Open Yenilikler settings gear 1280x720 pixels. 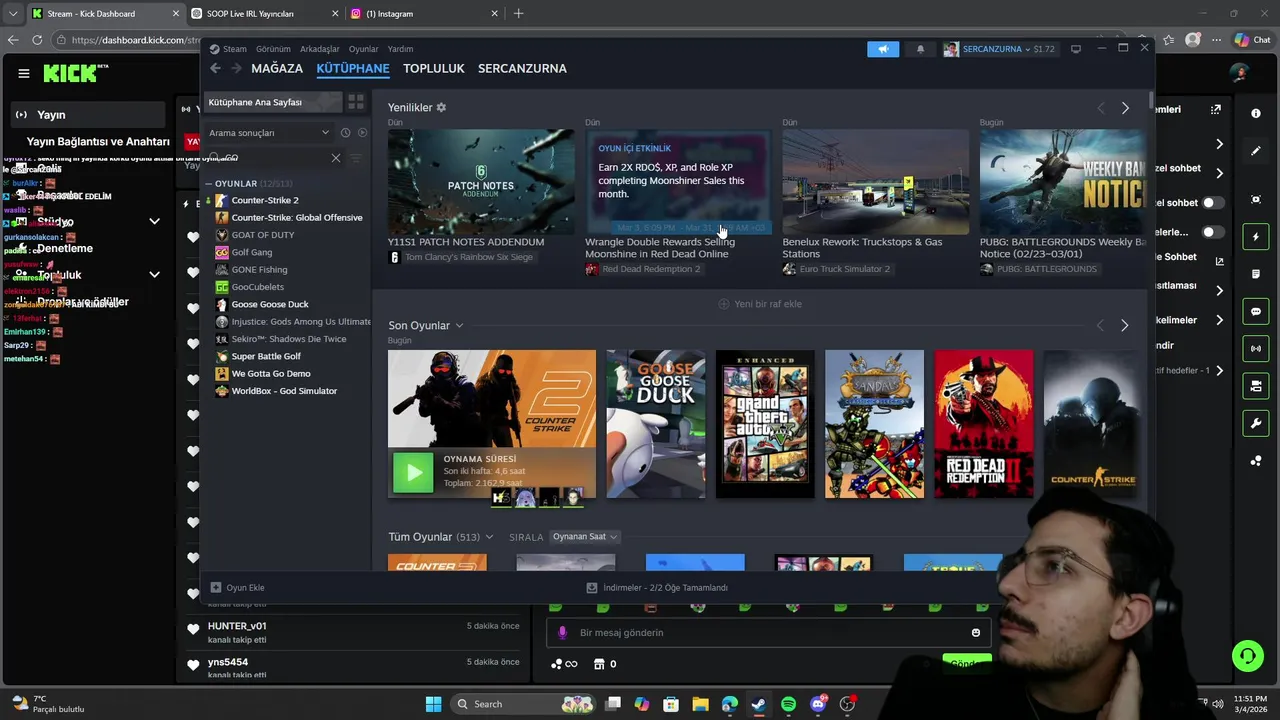pyautogui.click(x=441, y=107)
